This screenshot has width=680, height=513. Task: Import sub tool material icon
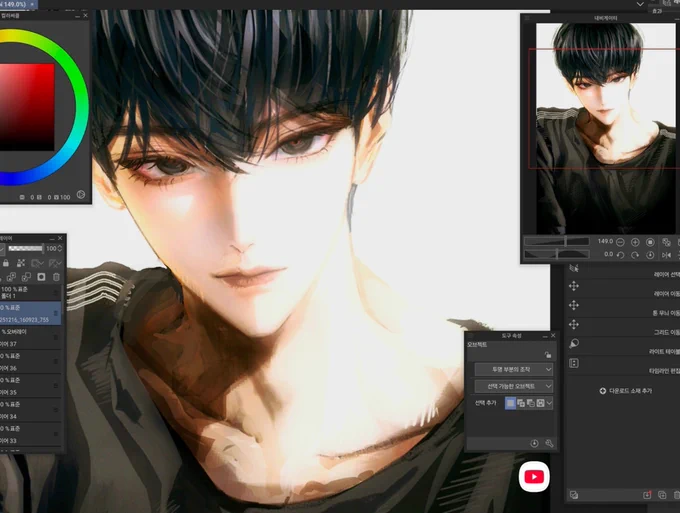[x=647, y=495]
